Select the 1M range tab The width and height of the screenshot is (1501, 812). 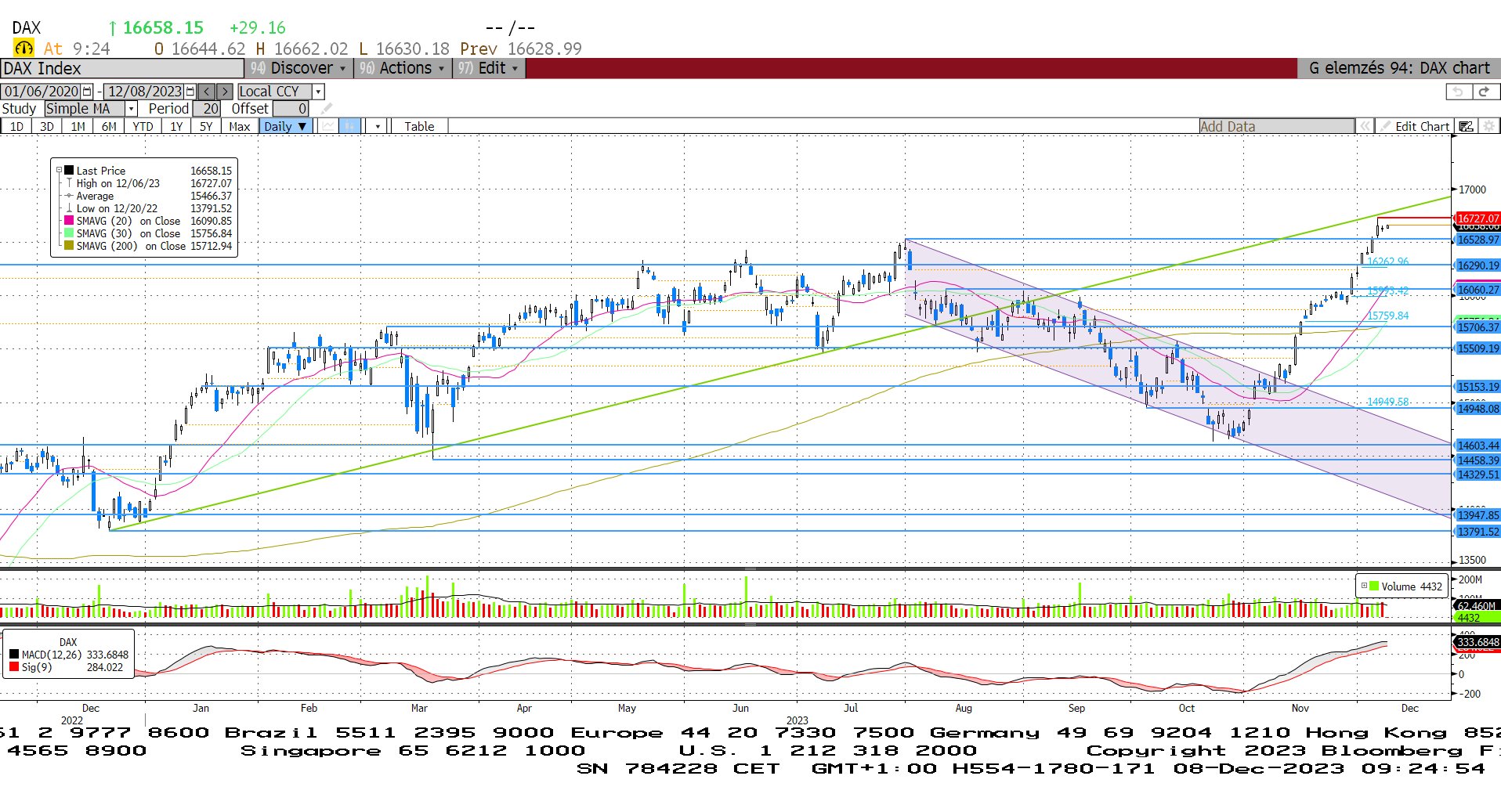point(78,126)
